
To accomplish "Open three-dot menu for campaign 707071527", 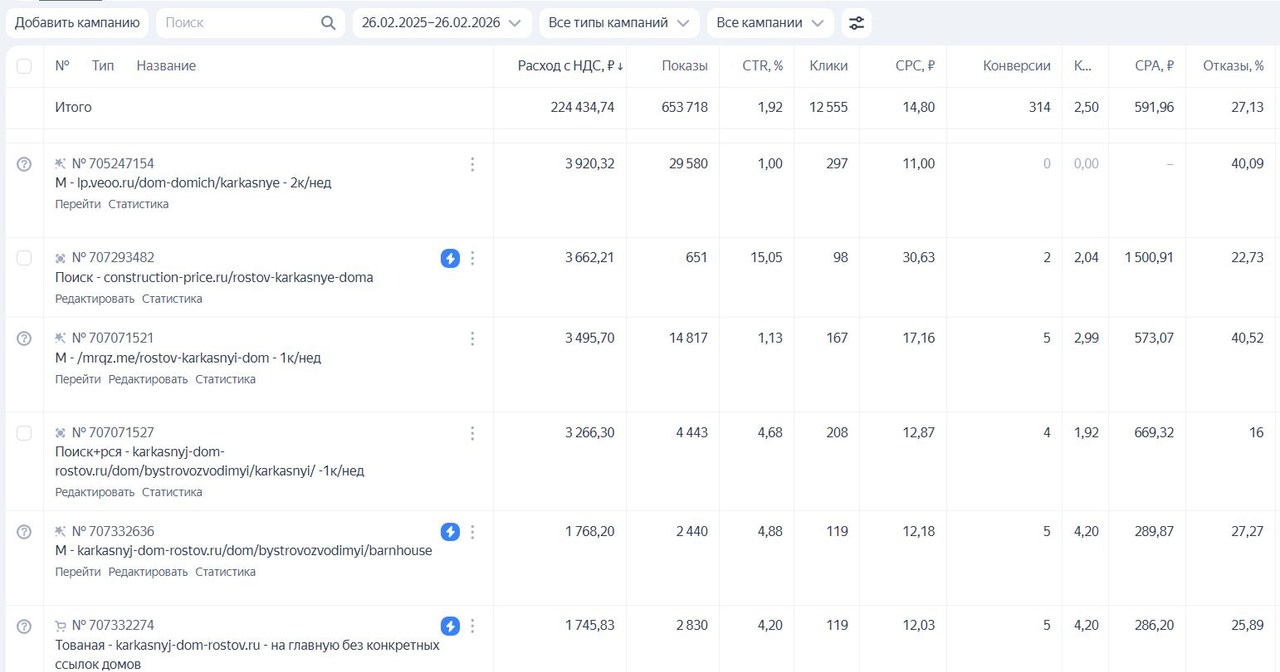I will click(473, 433).
